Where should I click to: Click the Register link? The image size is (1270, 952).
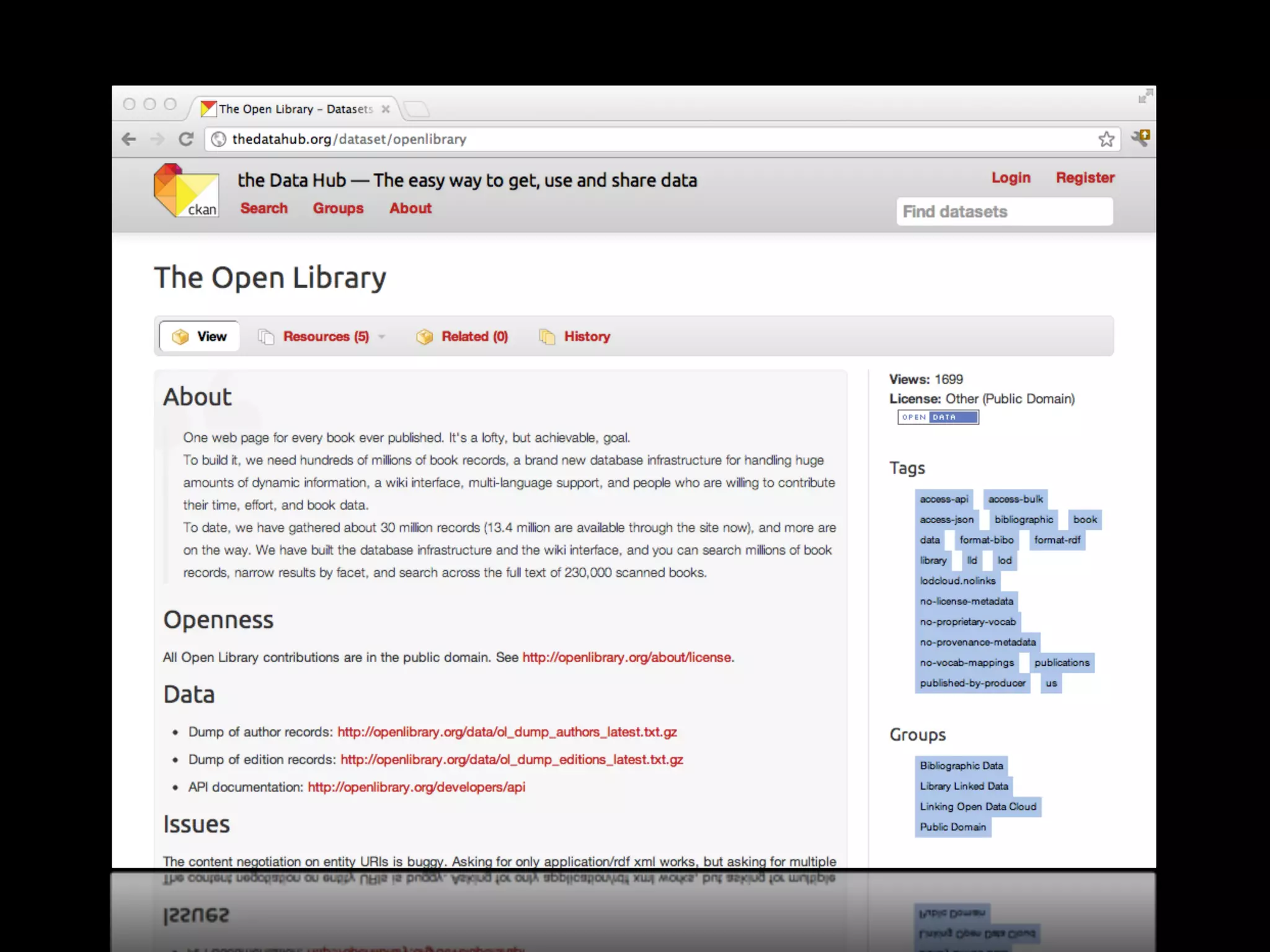(x=1085, y=178)
